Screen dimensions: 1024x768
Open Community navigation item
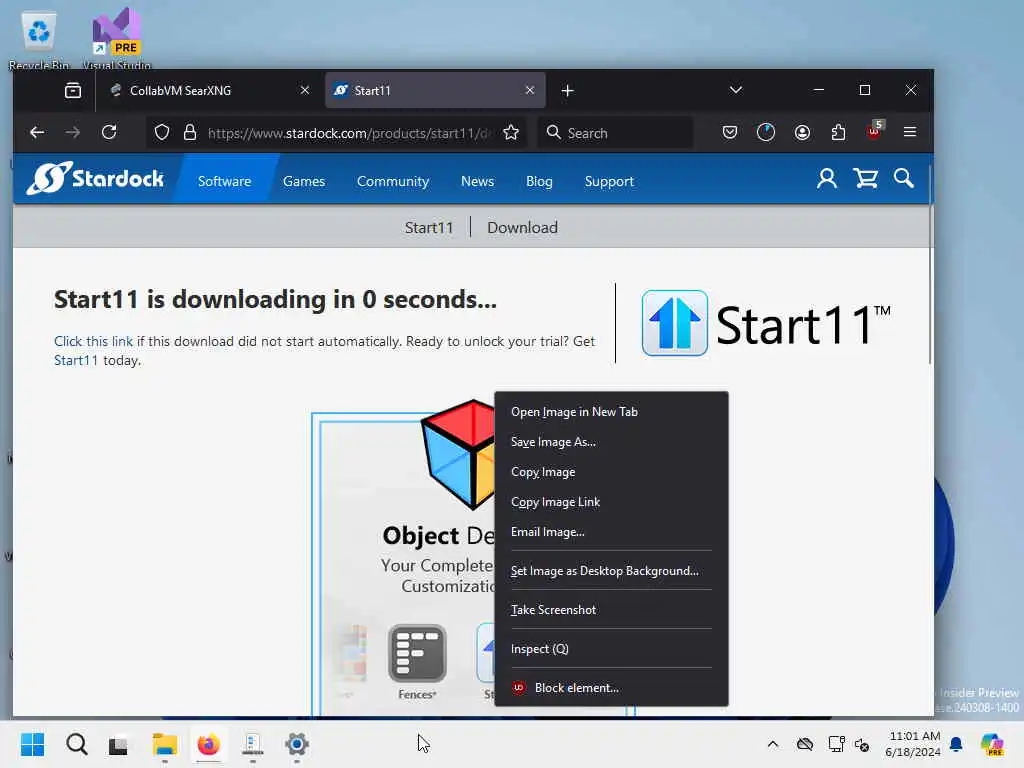[393, 181]
